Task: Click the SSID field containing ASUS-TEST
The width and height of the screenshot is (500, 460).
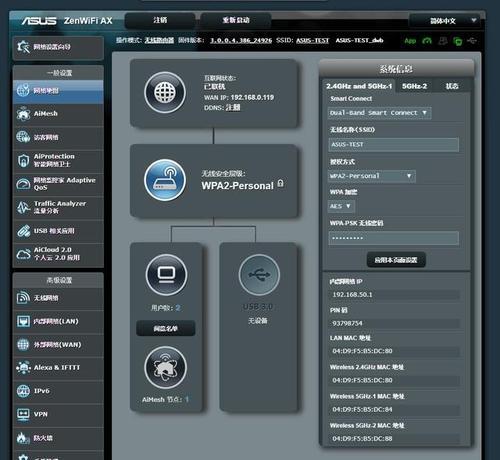Action: 393,145
